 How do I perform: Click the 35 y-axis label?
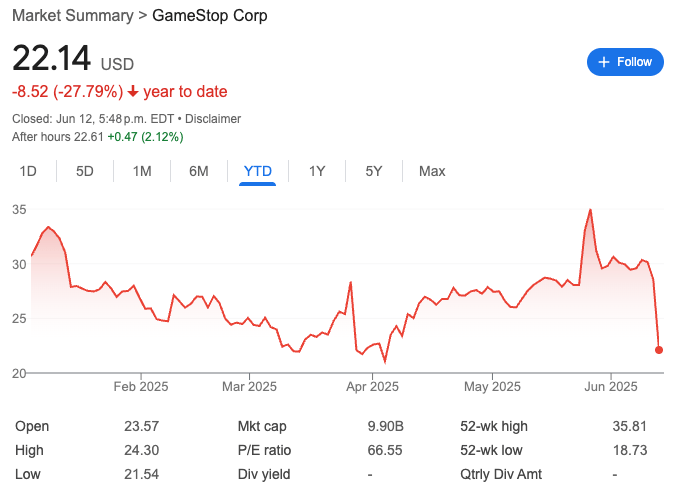(19, 210)
